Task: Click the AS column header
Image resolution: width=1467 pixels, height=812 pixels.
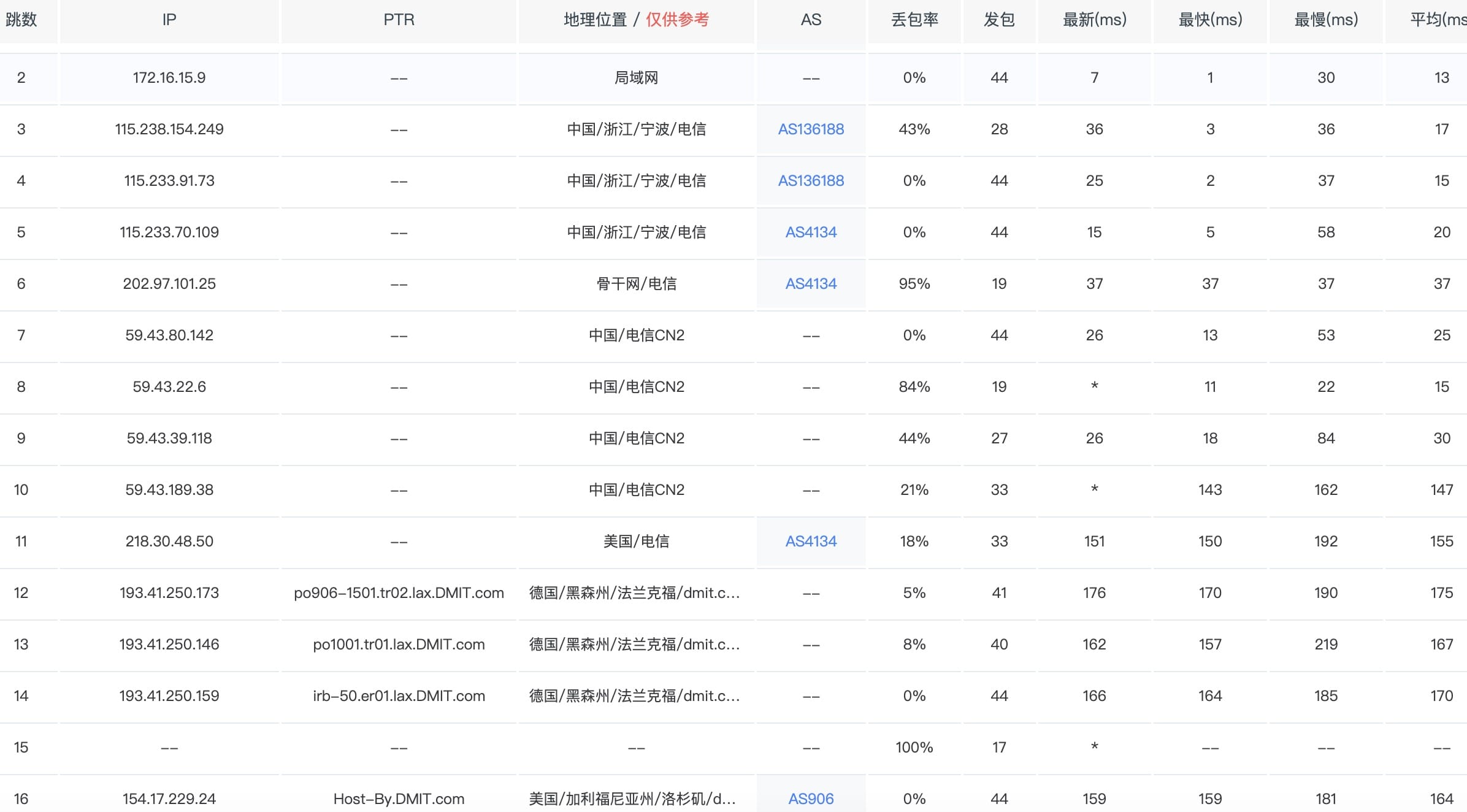Action: coord(811,20)
